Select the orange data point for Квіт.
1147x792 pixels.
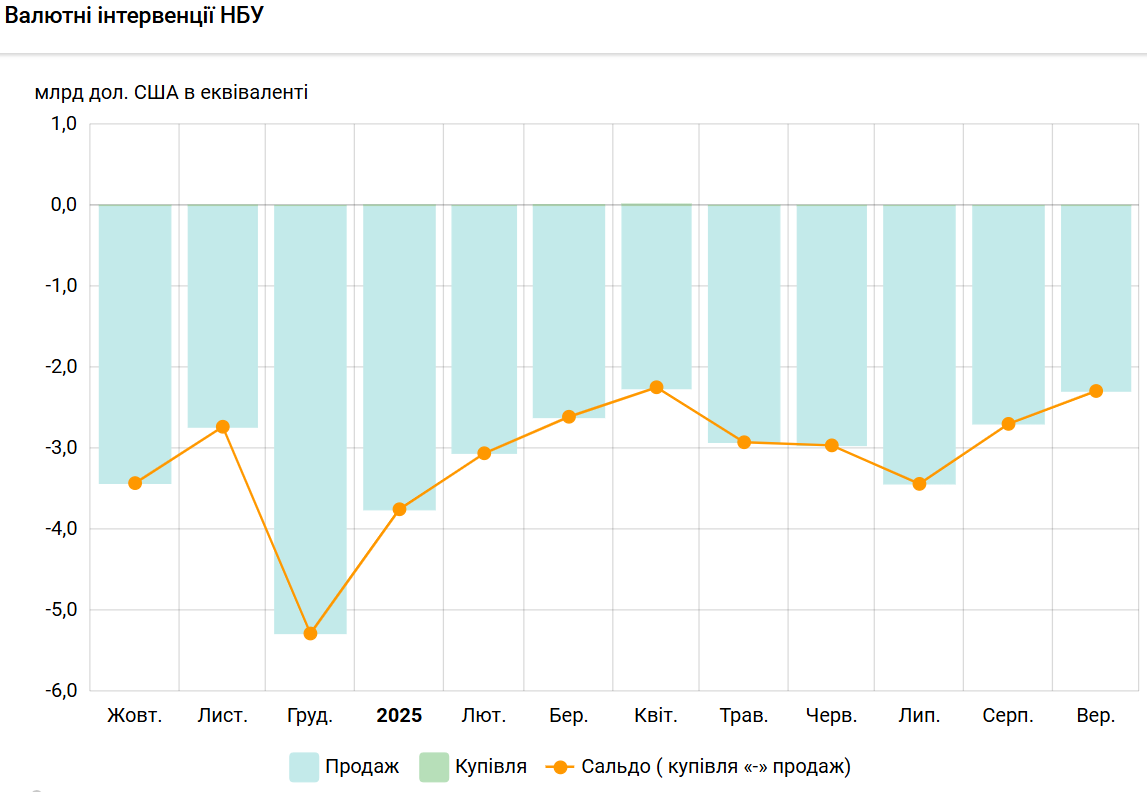pyautogui.click(x=656, y=387)
